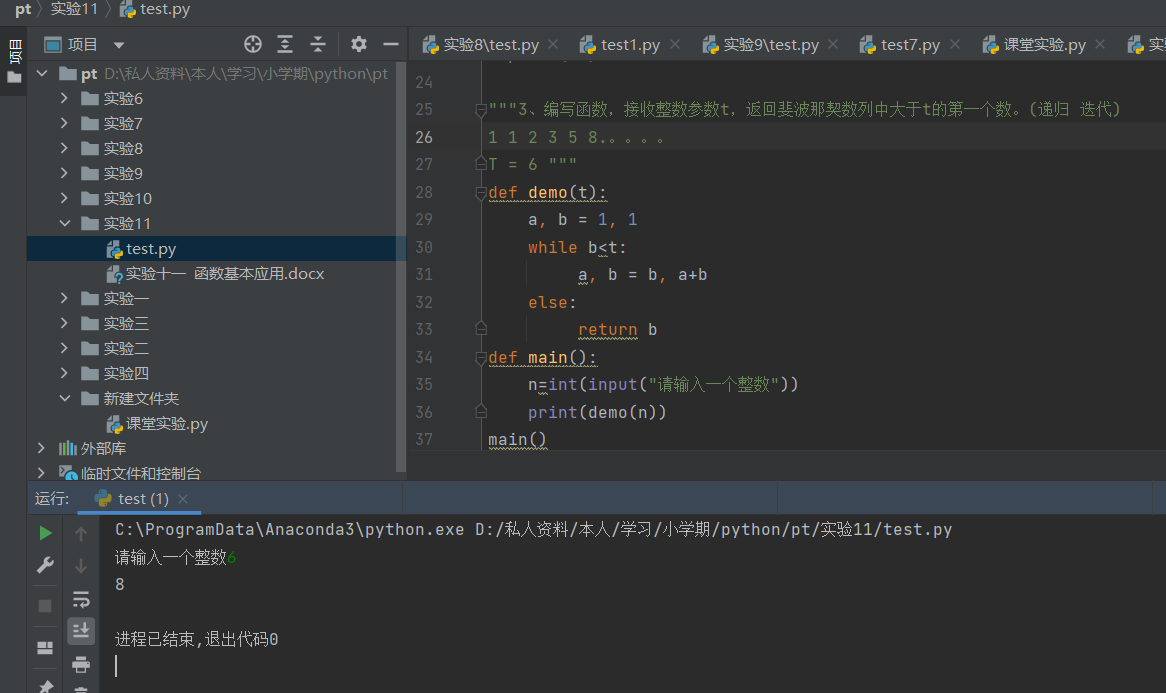
Task: Expand the 实验二 folder
Action: [65, 348]
